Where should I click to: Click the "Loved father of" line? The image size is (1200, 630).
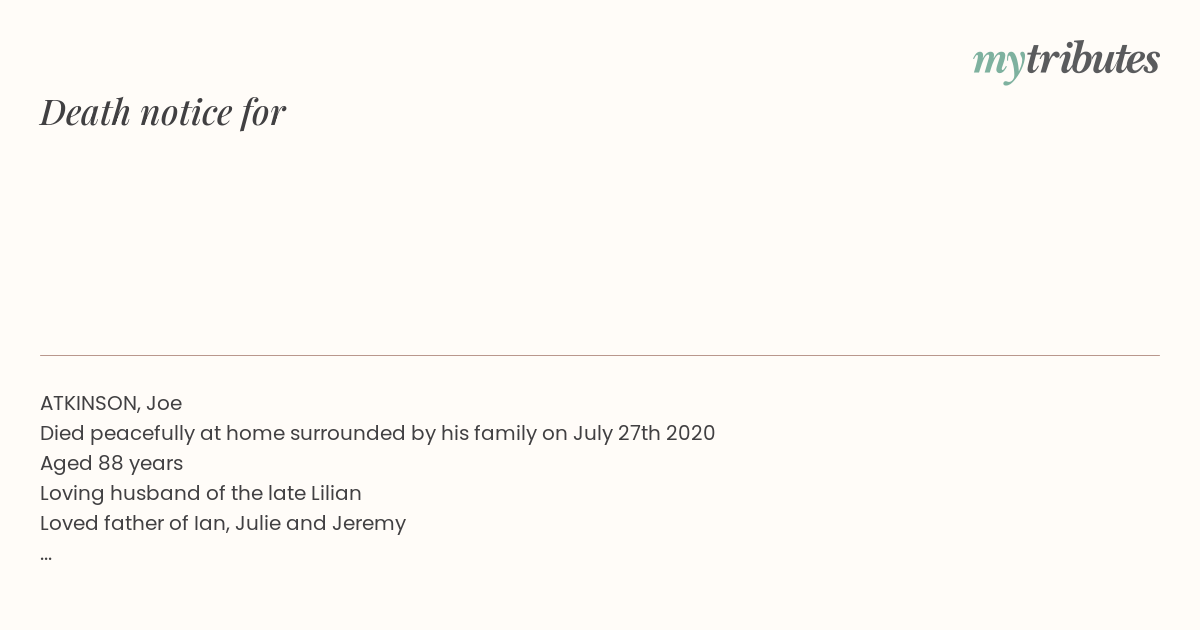pos(223,524)
